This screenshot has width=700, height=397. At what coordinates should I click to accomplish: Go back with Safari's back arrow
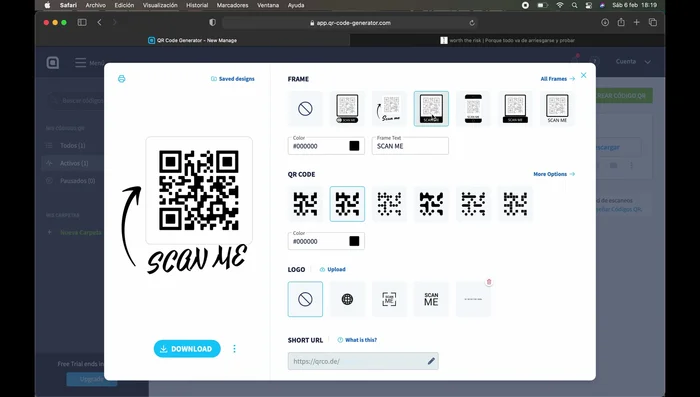(x=99, y=22)
